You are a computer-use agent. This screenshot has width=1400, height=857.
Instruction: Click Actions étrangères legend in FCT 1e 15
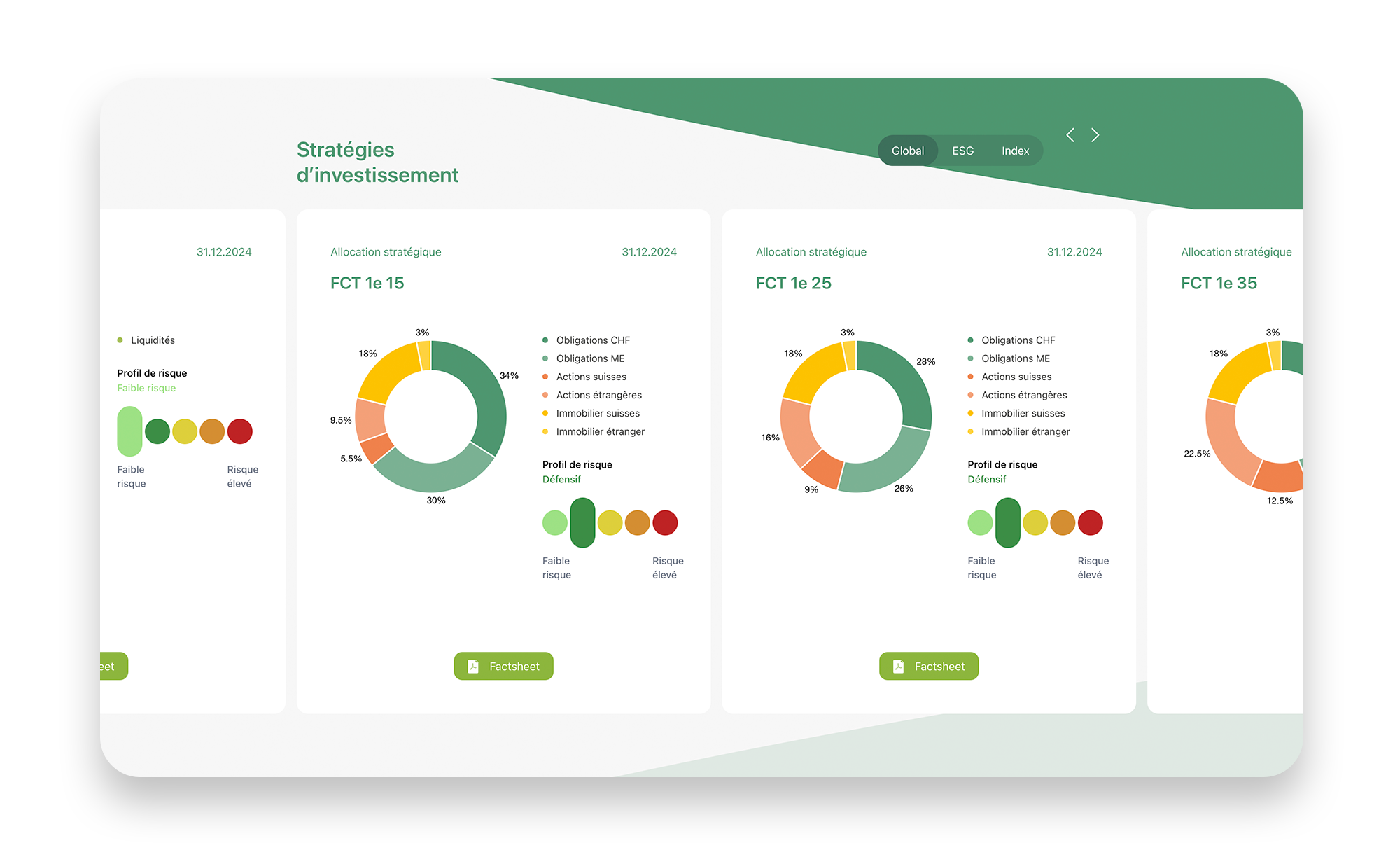click(592, 395)
